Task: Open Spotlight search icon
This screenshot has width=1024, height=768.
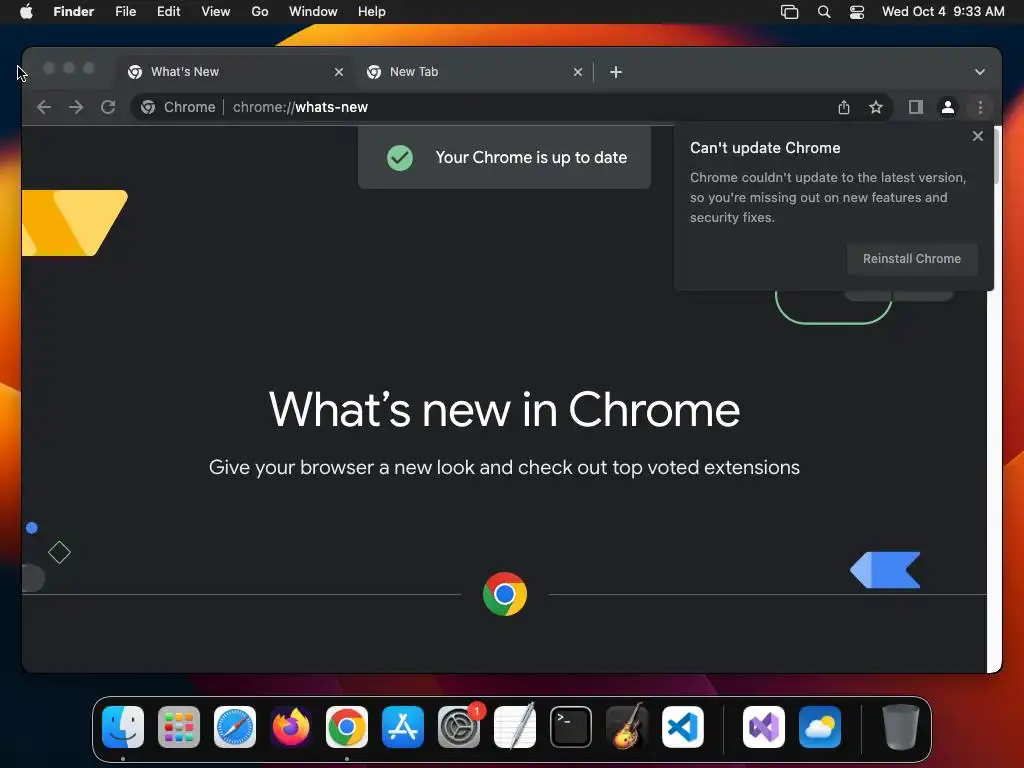Action: tap(824, 12)
